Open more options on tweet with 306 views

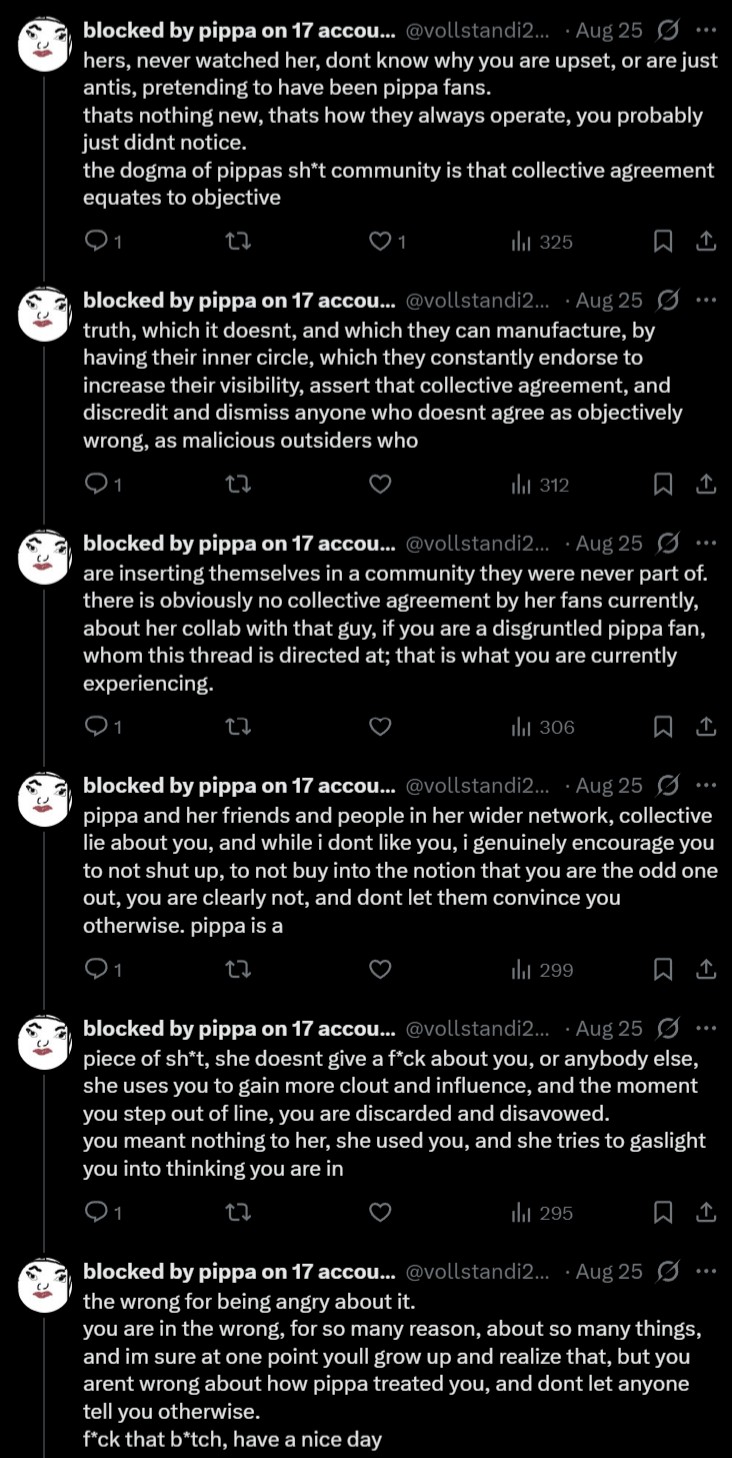click(706, 544)
